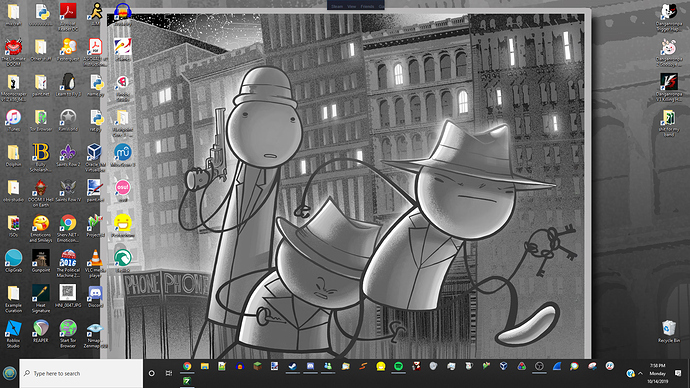Click the Windows Start button
The image size is (690, 388).
pyautogui.click(x=9, y=373)
